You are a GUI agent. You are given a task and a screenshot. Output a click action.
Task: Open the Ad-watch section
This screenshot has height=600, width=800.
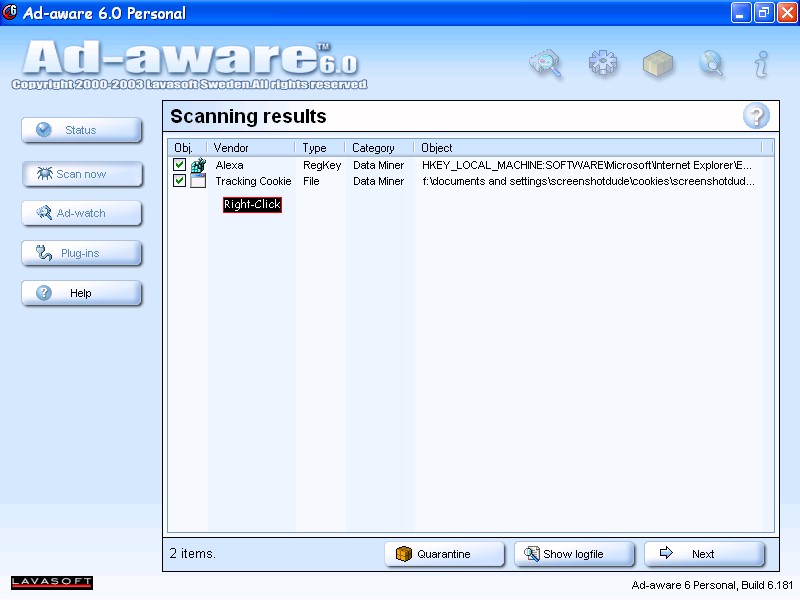(x=82, y=213)
